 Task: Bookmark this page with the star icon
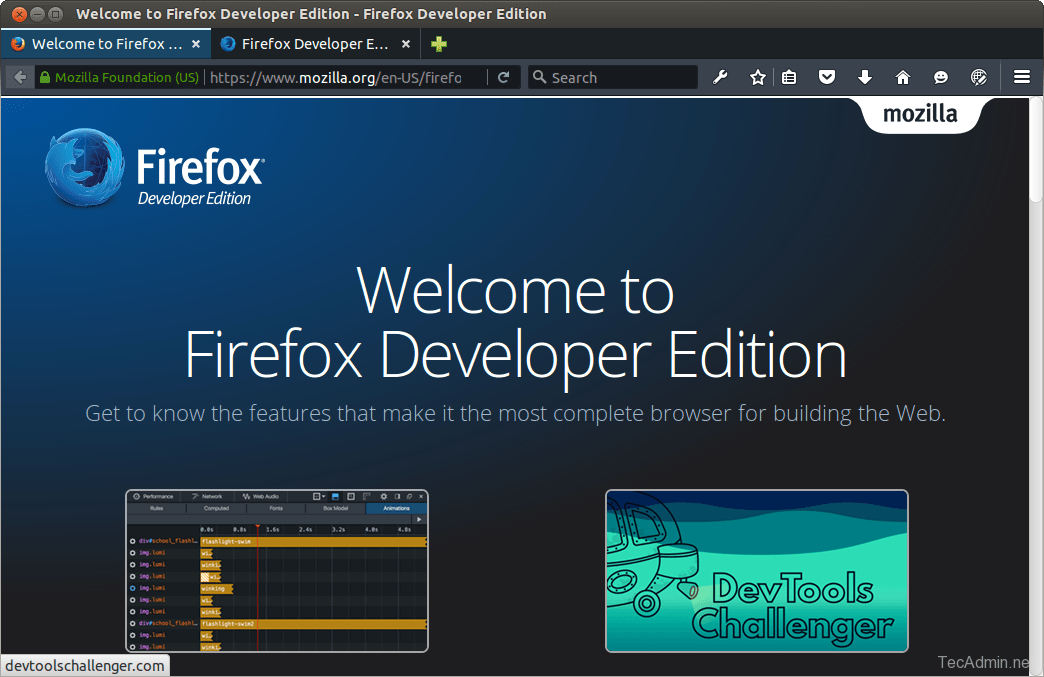(758, 77)
